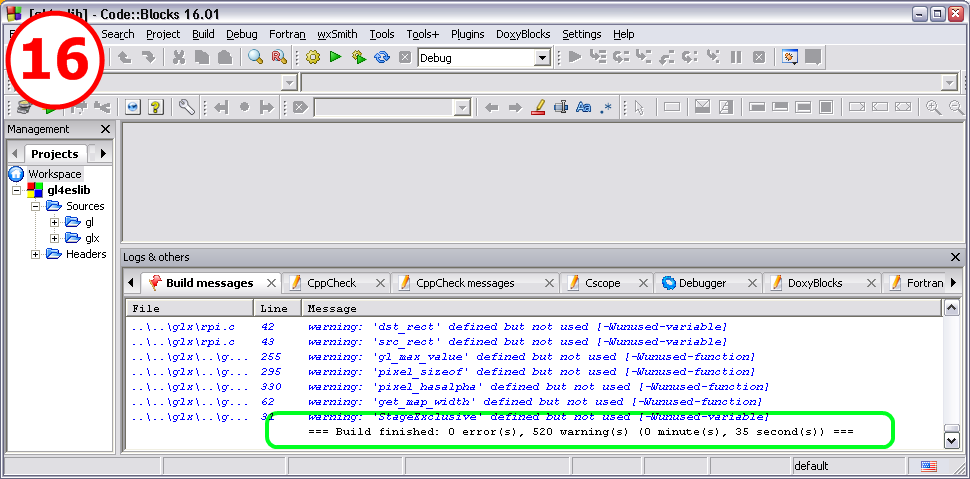Click the Cut scissors icon
Viewport: 970px width, 479px height.
click(179, 58)
